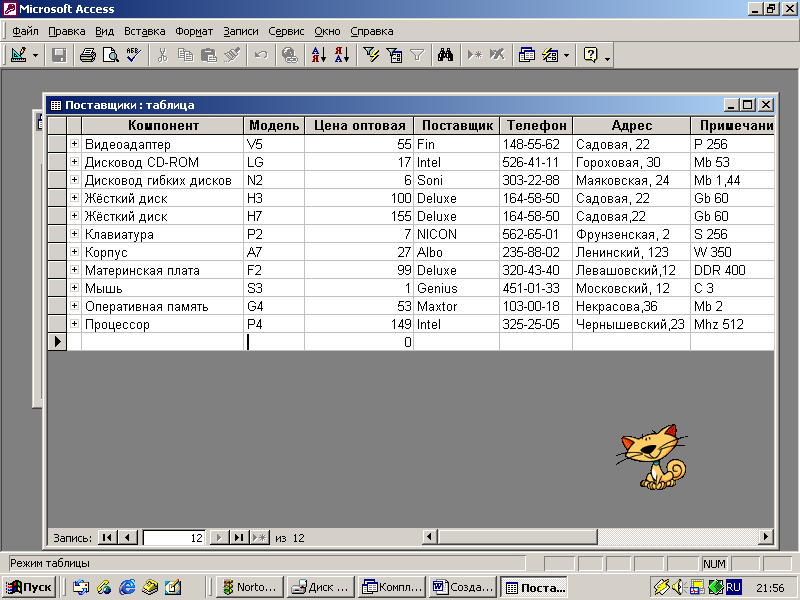Apply Filter by Selection icon
Screen dimensions: 800x600
tap(371, 55)
